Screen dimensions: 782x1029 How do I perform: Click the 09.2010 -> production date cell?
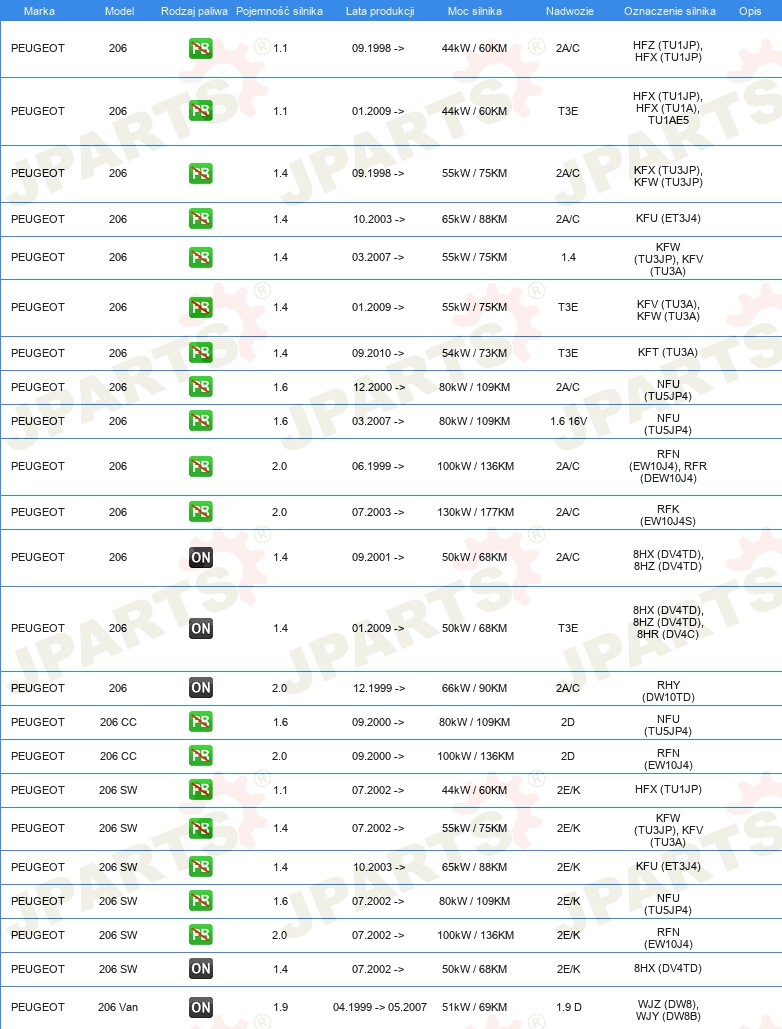coord(378,354)
